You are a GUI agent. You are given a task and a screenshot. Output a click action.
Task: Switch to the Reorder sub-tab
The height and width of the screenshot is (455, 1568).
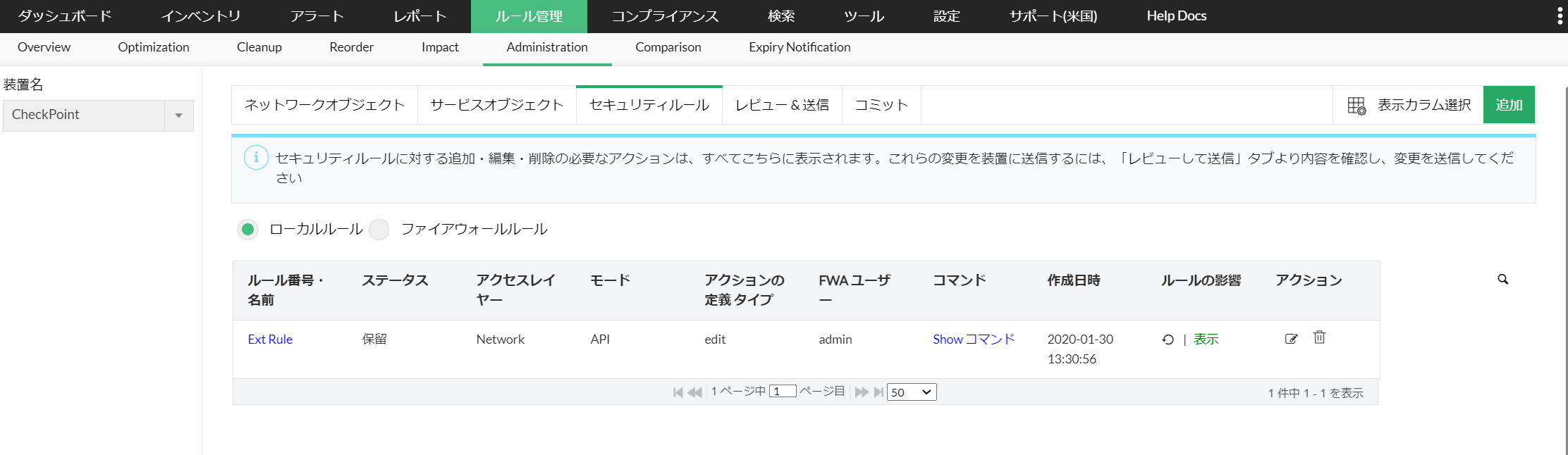(x=352, y=47)
